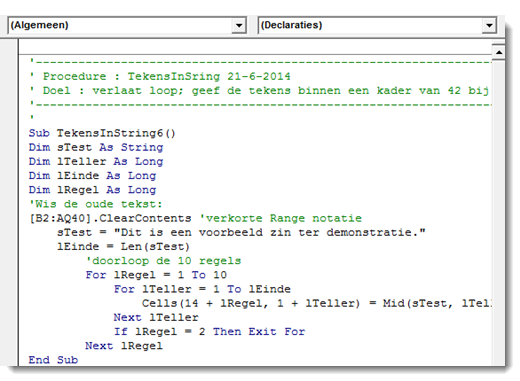Place cursor on Sub TekensInString6() line
Screen dimensions: 520x381
tap(102, 133)
